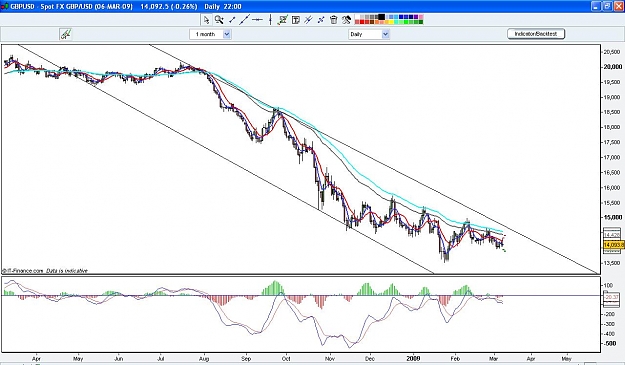The height and width of the screenshot is (365, 625).
Task: Click the GBPUSD window title icon
Action: coord(4,6)
